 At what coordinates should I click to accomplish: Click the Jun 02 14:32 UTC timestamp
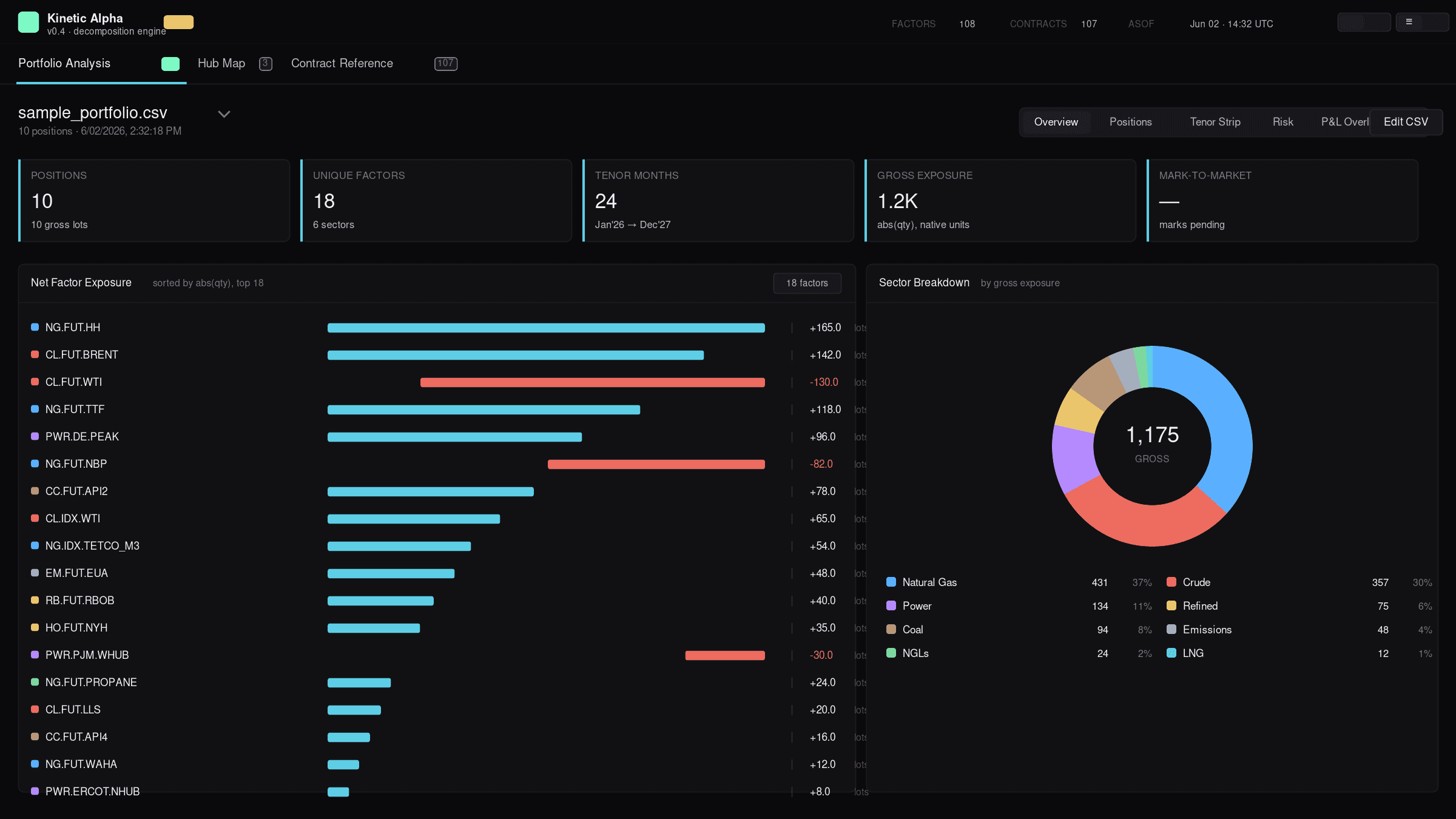[x=1232, y=24]
